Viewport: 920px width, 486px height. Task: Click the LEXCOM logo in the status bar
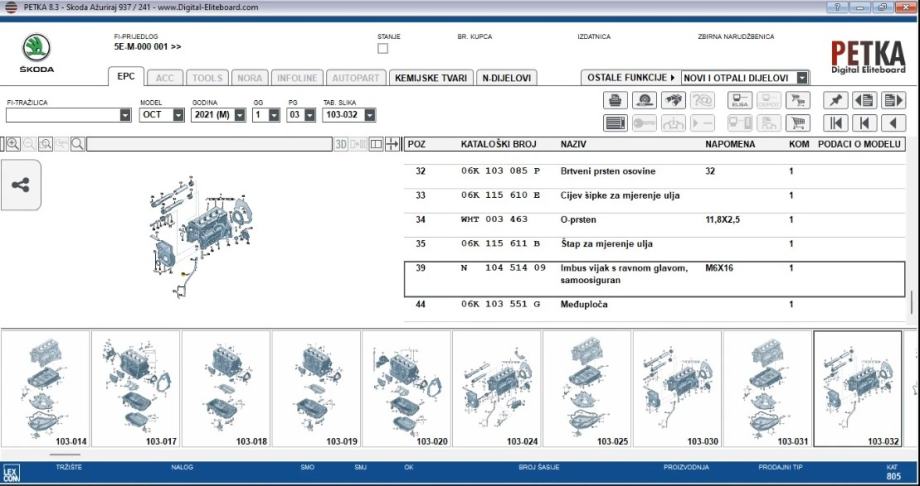pyautogui.click(x=11, y=472)
